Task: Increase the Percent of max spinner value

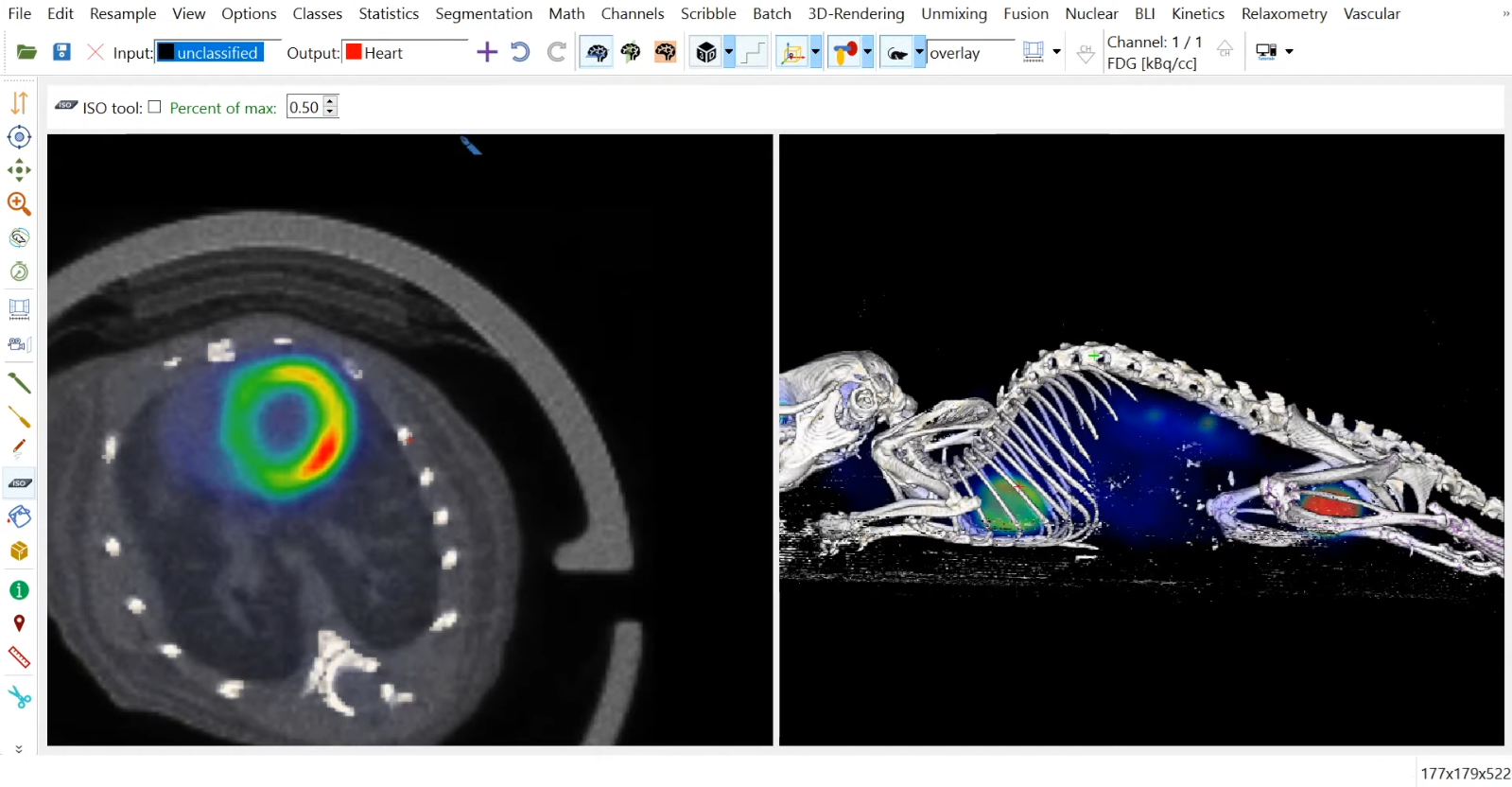Action: (x=330, y=101)
